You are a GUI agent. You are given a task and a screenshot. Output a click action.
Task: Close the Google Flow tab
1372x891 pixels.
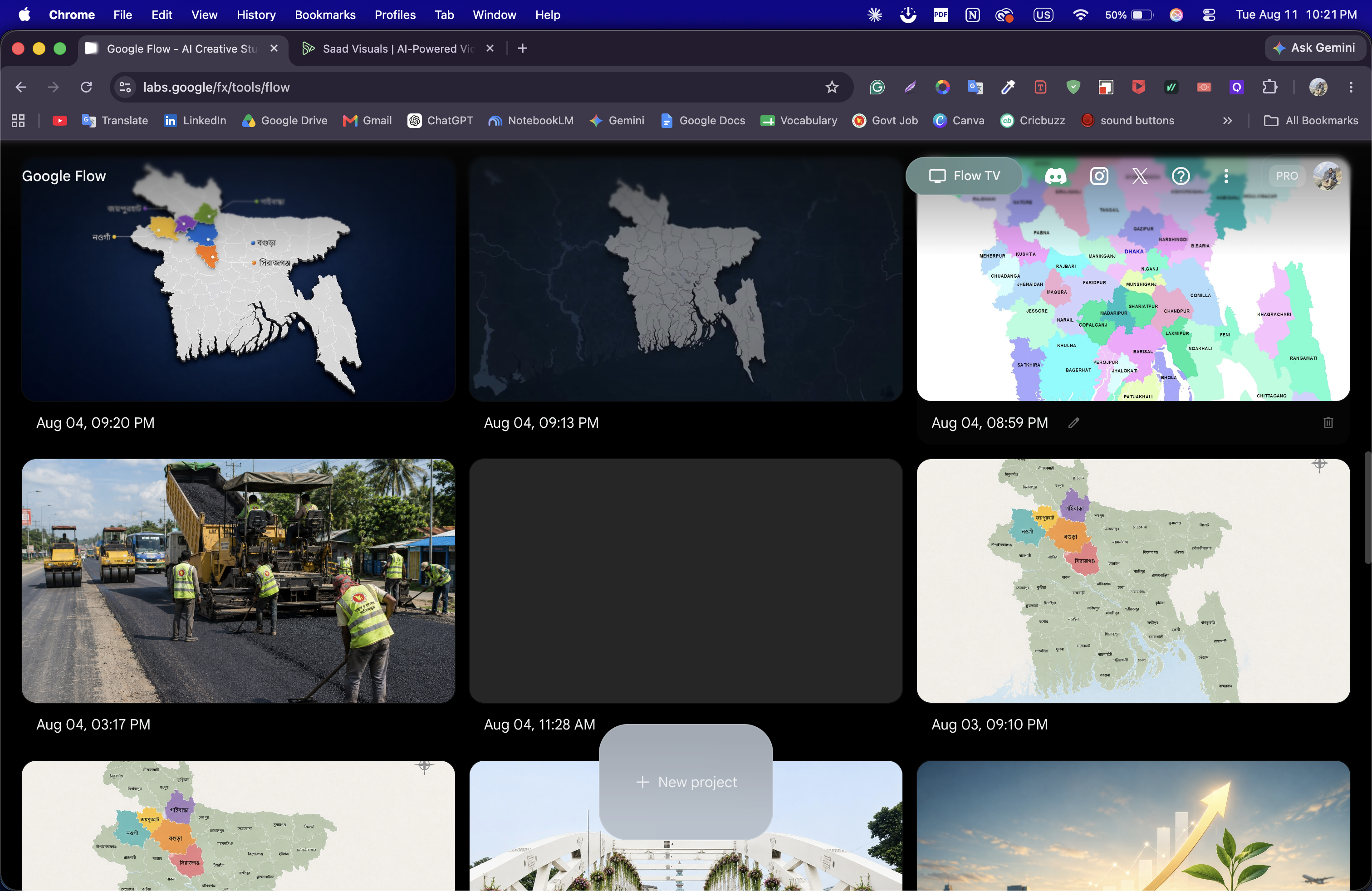(274, 49)
